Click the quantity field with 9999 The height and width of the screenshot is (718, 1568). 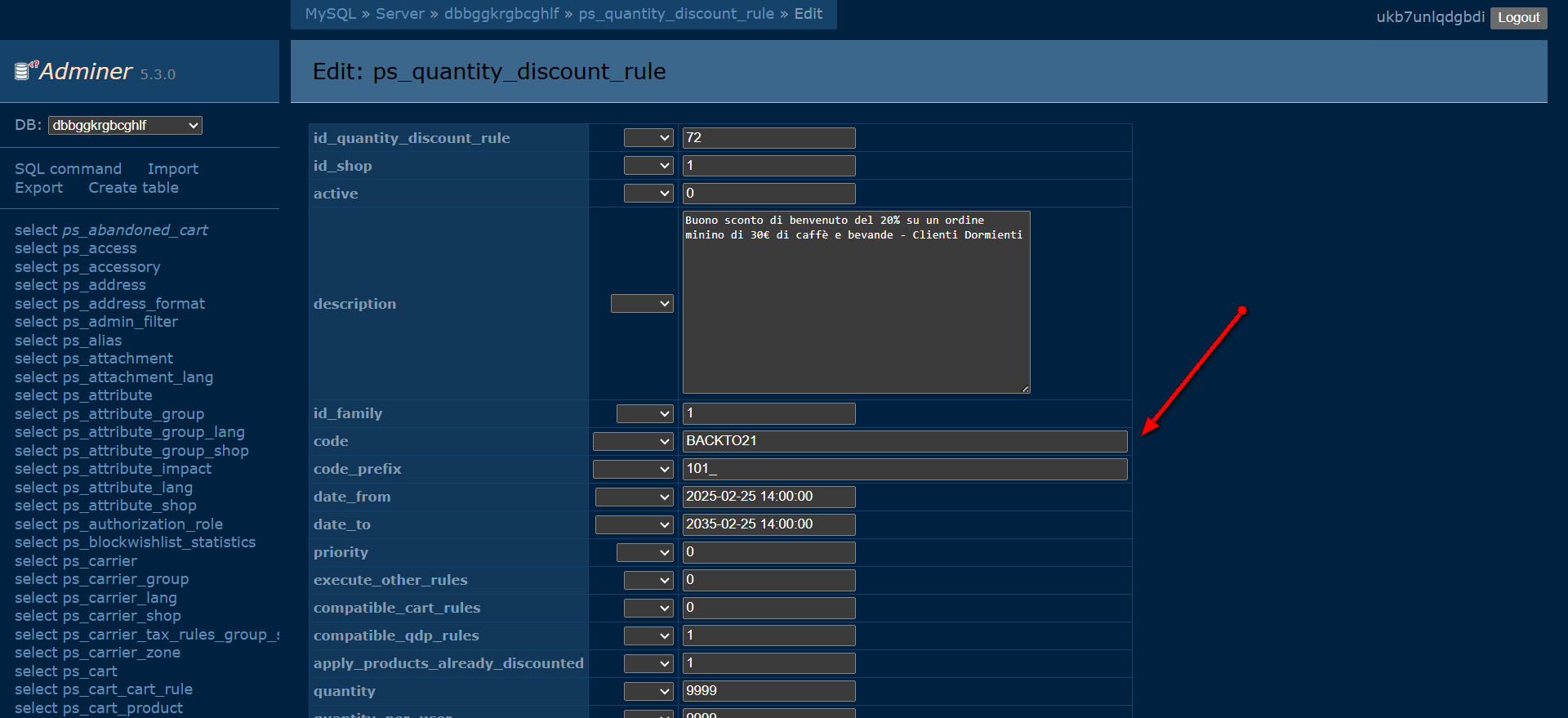tap(768, 691)
